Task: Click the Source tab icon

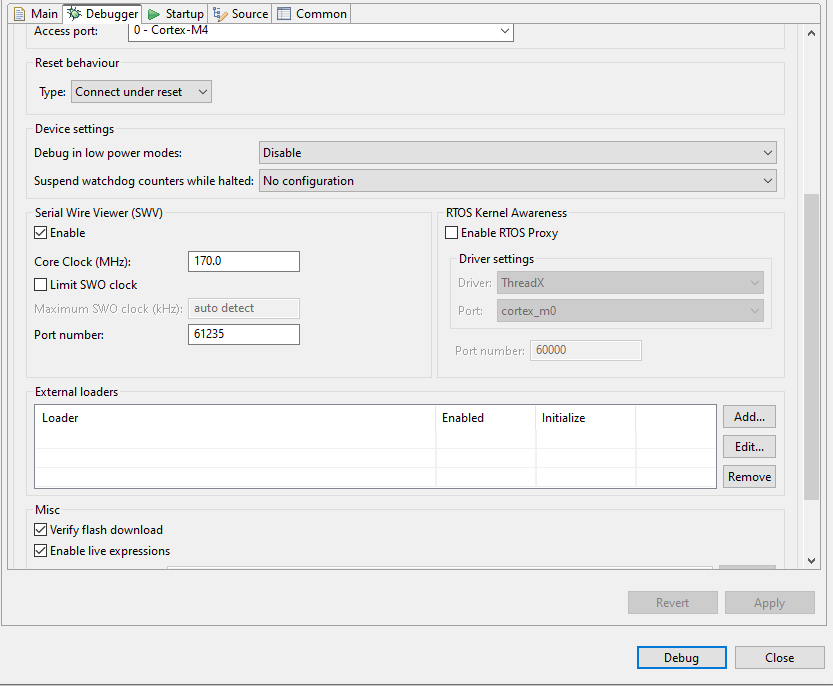Action: tap(219, 13)
